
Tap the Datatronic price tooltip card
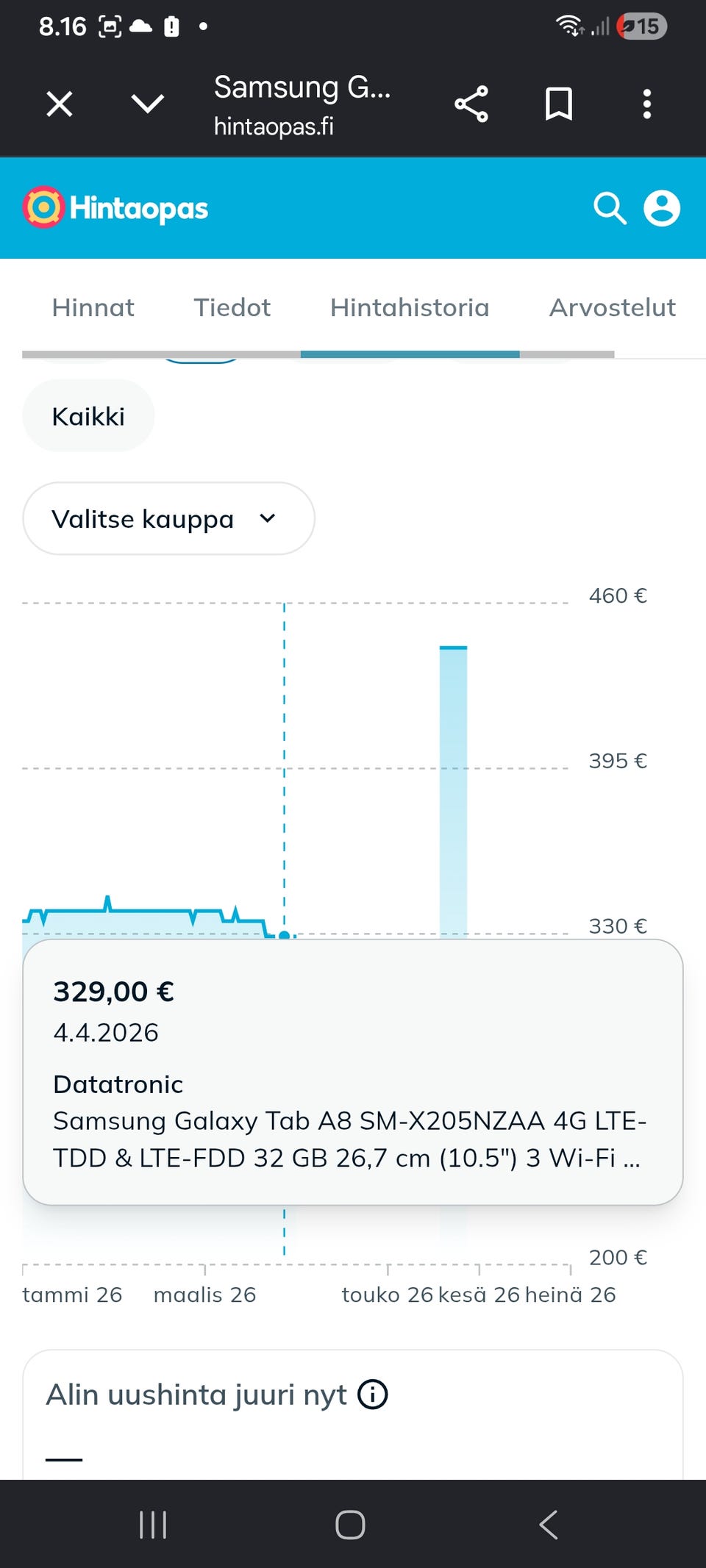[x=353, y=1072]
